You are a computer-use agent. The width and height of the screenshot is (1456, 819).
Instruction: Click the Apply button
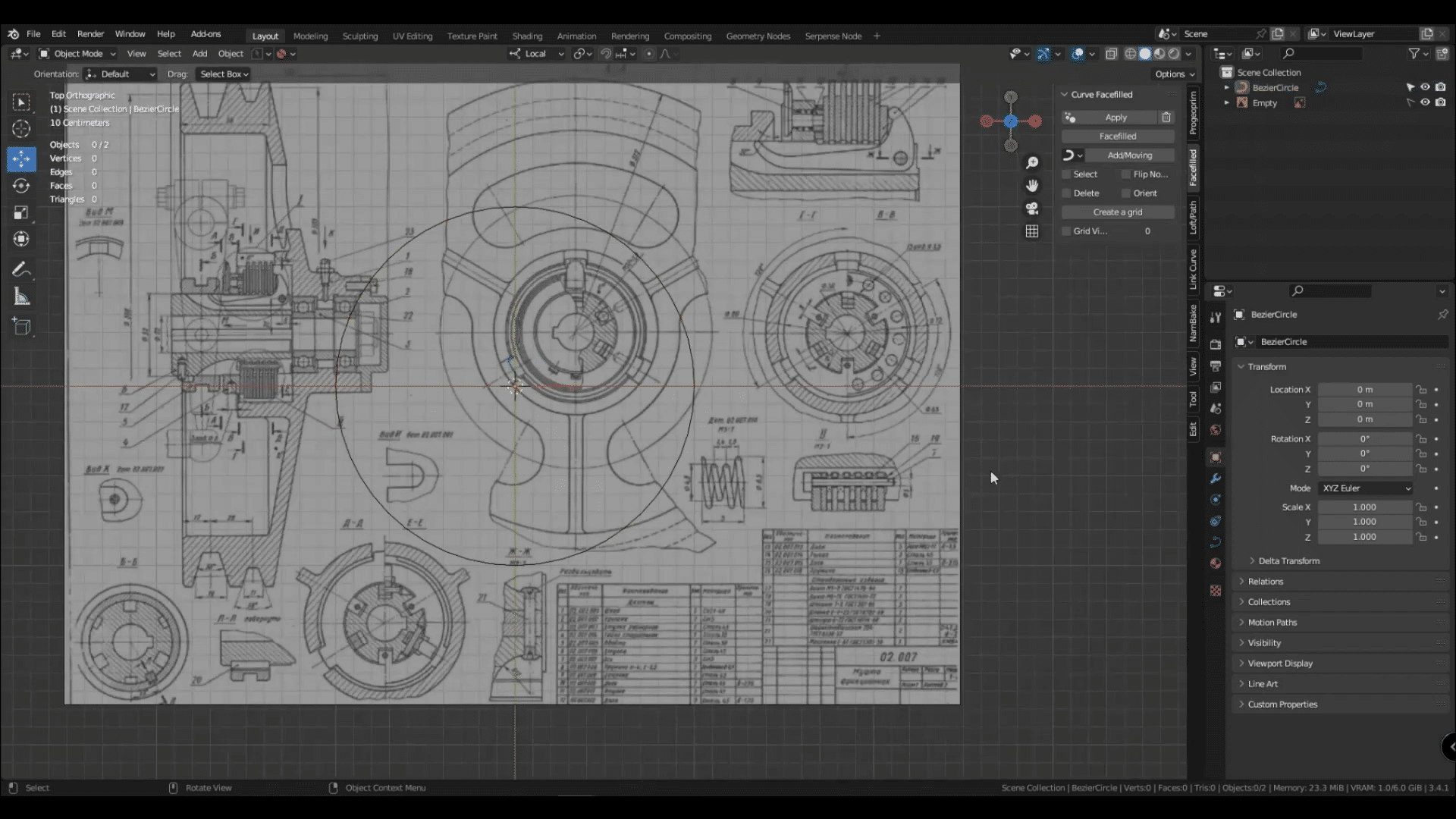(x=1116, y=118)
